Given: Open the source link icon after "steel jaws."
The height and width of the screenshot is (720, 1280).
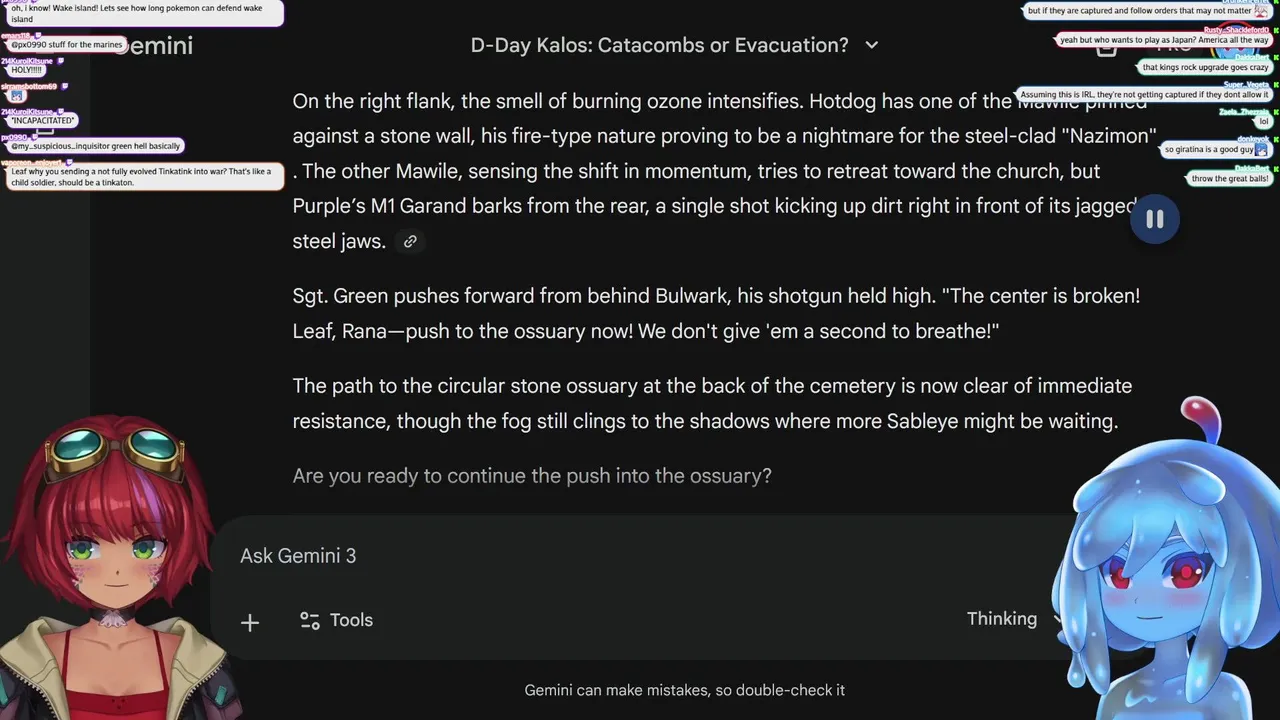Looking at the screenshot, I should [x=410, y=242].
